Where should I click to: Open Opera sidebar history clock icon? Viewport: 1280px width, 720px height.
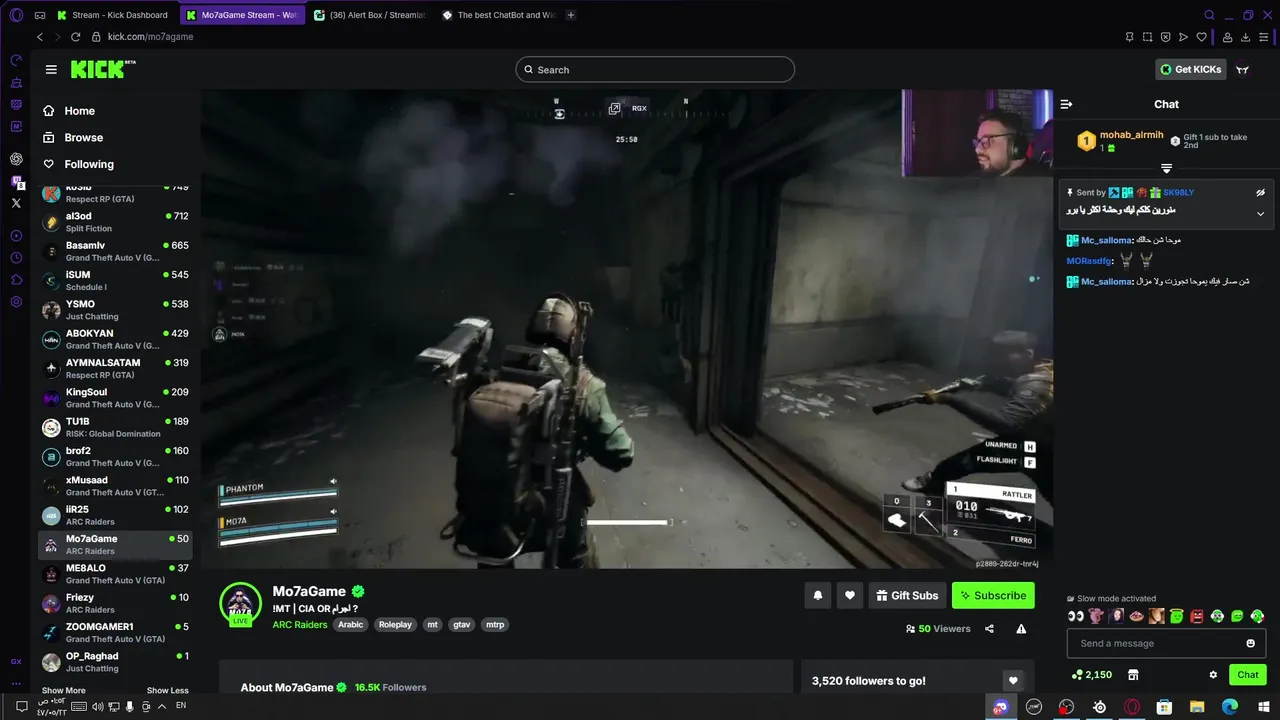[x=16, y=258]
